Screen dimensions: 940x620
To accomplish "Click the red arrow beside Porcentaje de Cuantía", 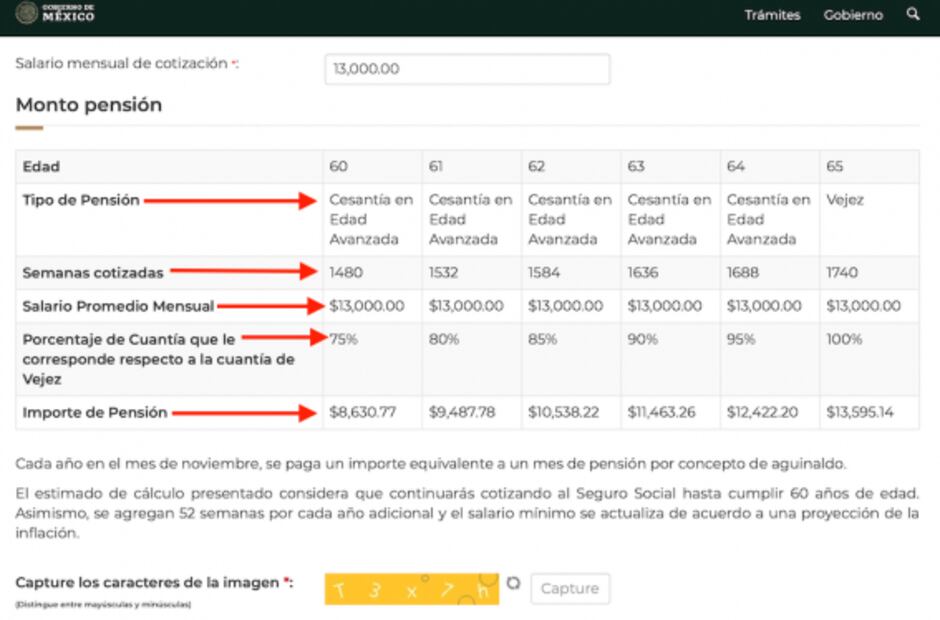I will (284, 338).
